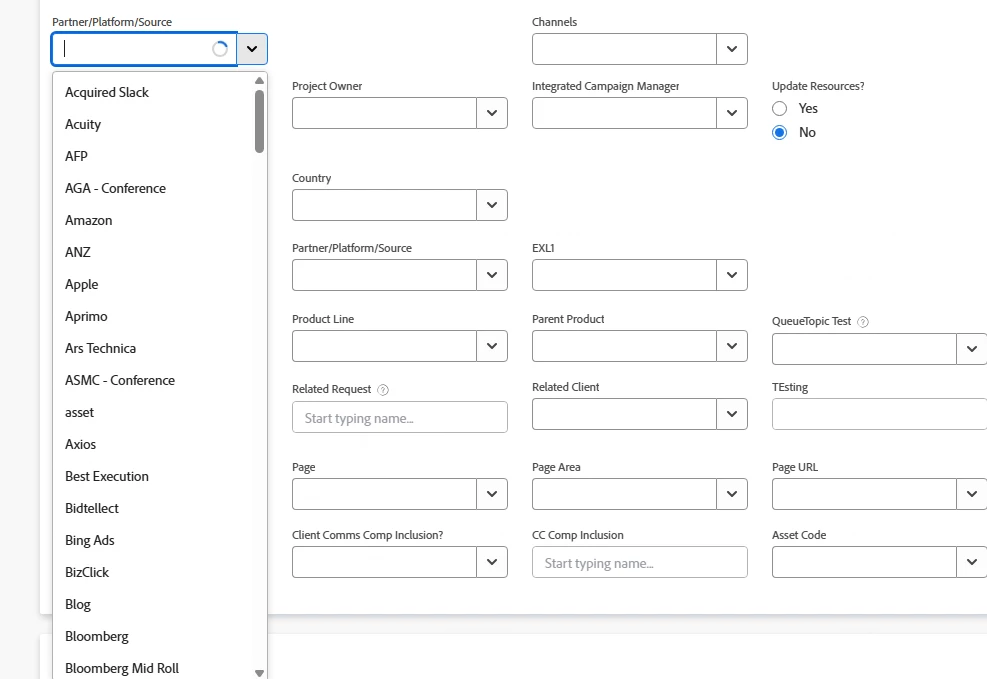Expand the QueueTopic Test dropdown

(x=971, y=349)
